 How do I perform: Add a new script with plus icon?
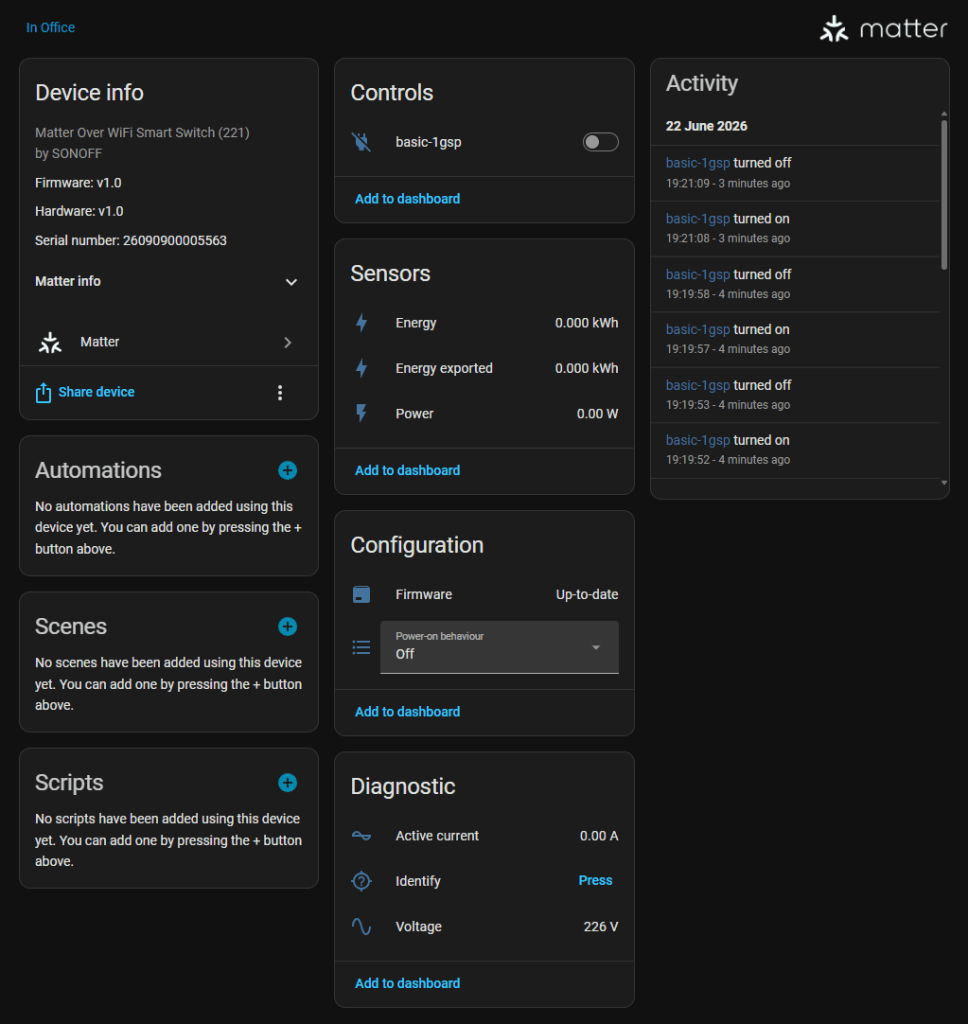(287, 782)
